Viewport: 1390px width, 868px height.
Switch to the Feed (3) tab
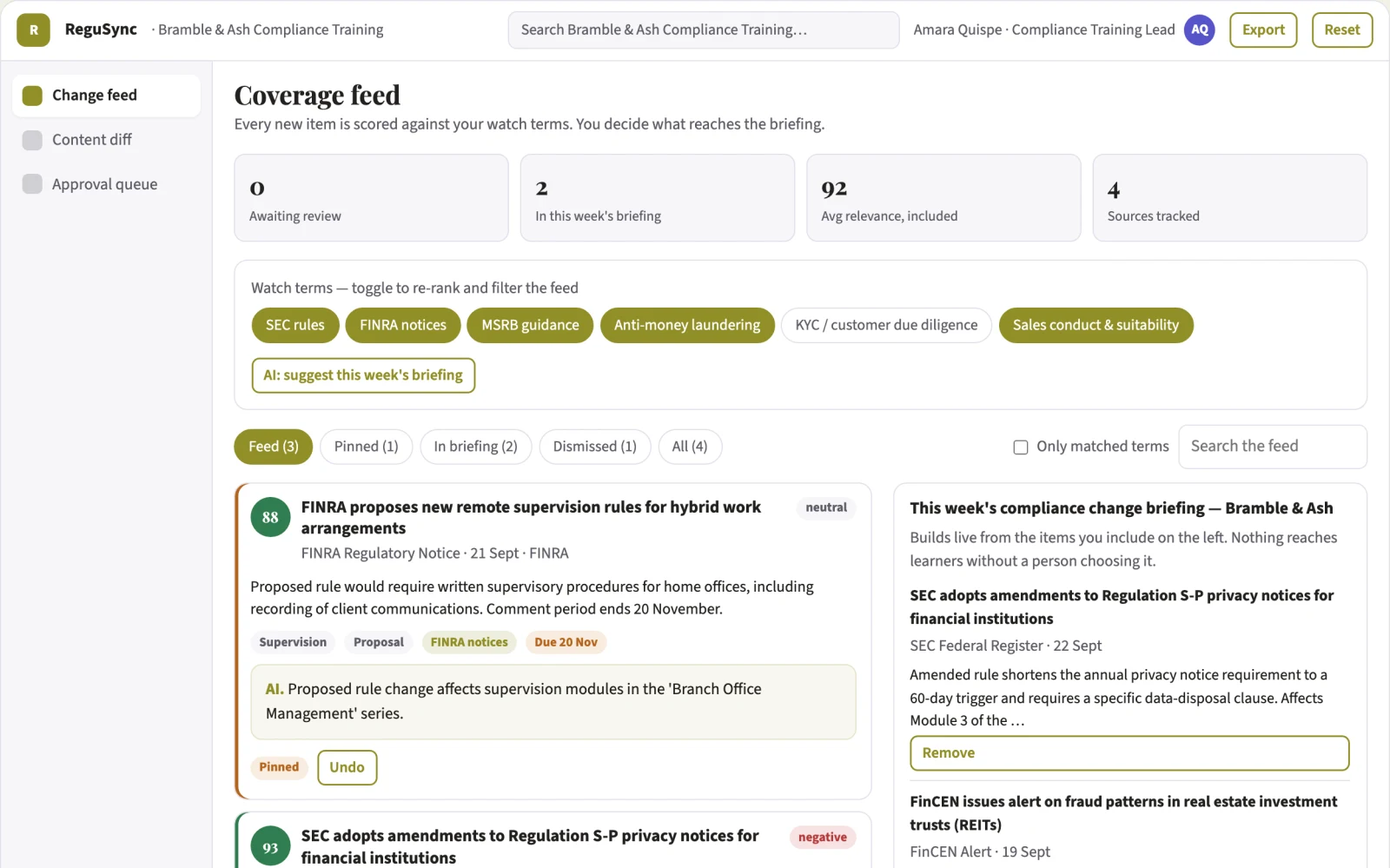273,447
